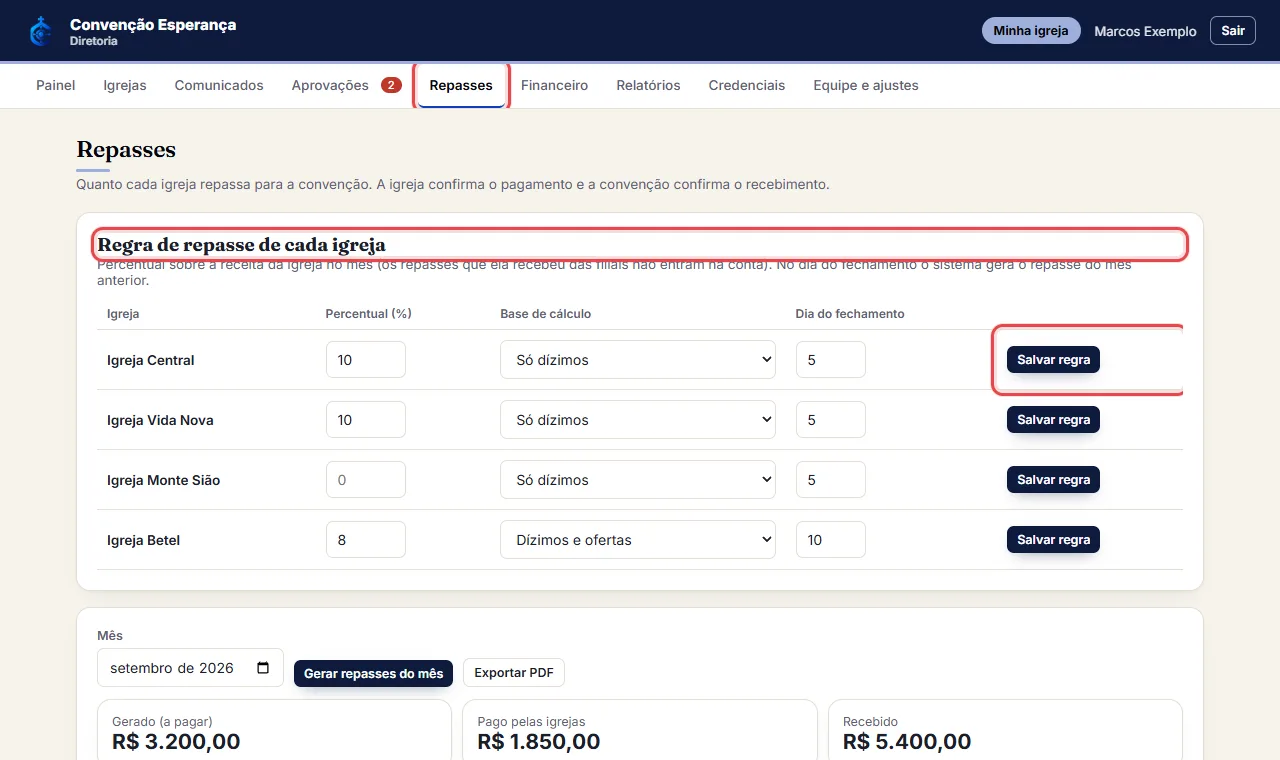Save the rule for Igreja Vida Nova

pos(1053,420)
